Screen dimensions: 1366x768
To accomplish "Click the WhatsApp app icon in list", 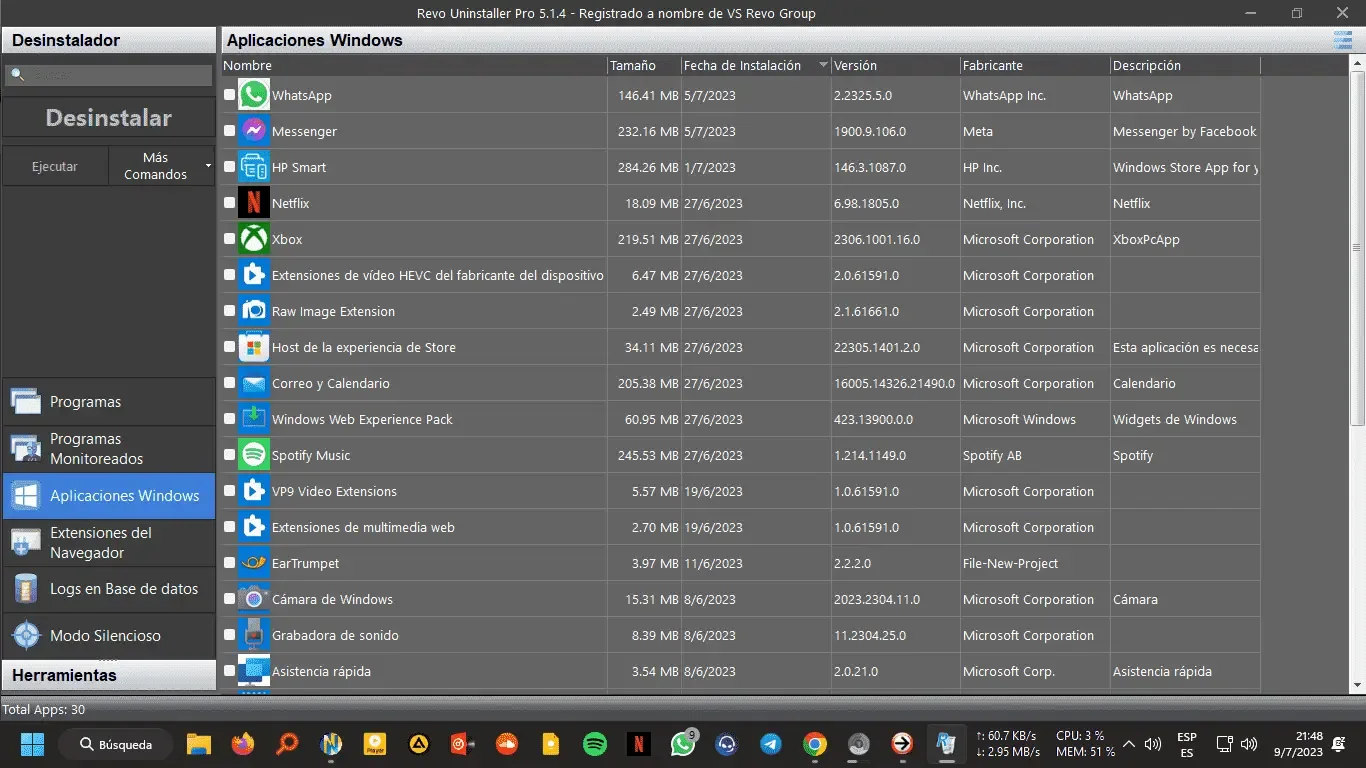I will click(x=254, y=95).
